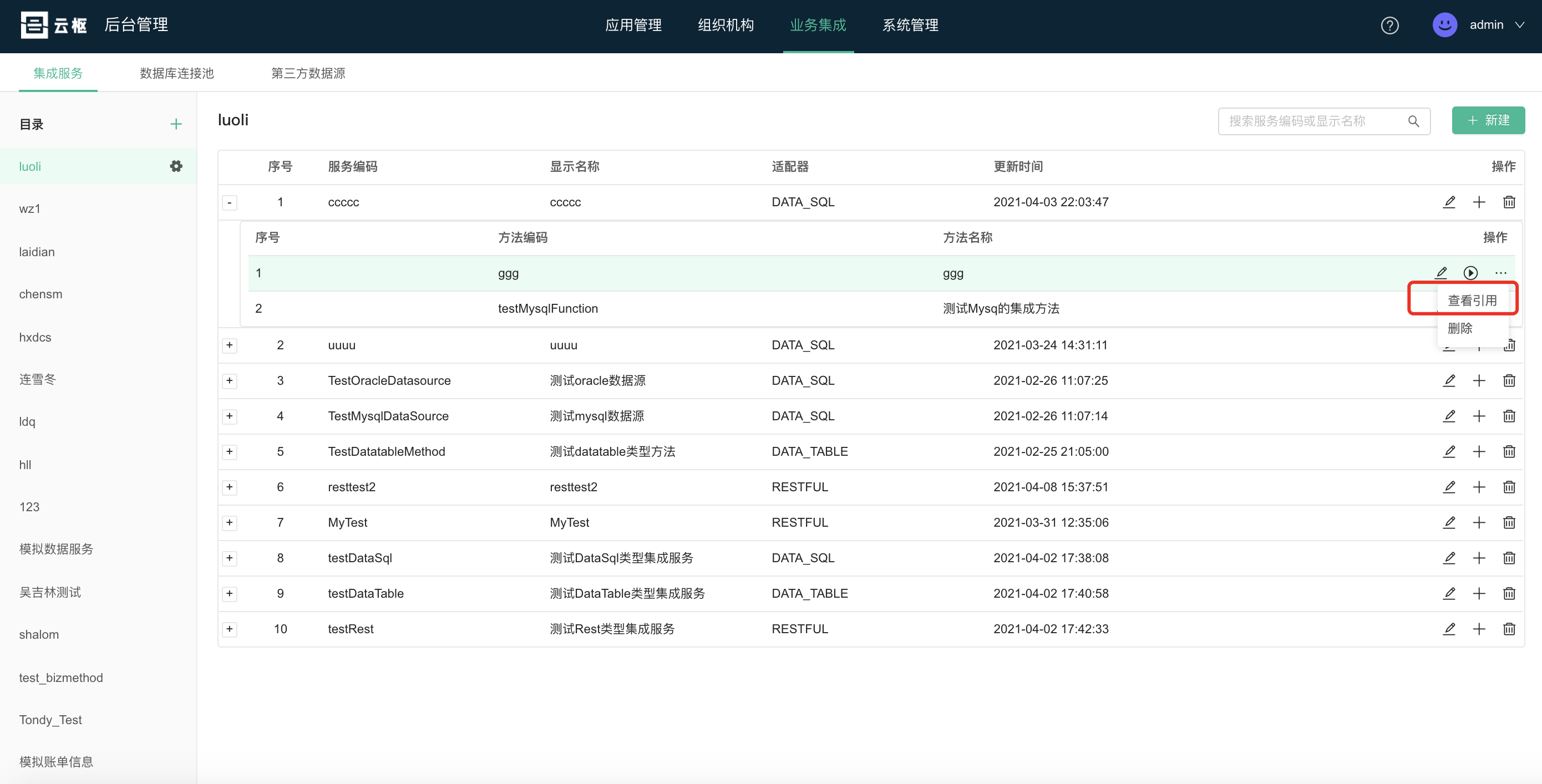Delete the testRest service
Screen dimensions: 1542x784
tap(1509, 629)
